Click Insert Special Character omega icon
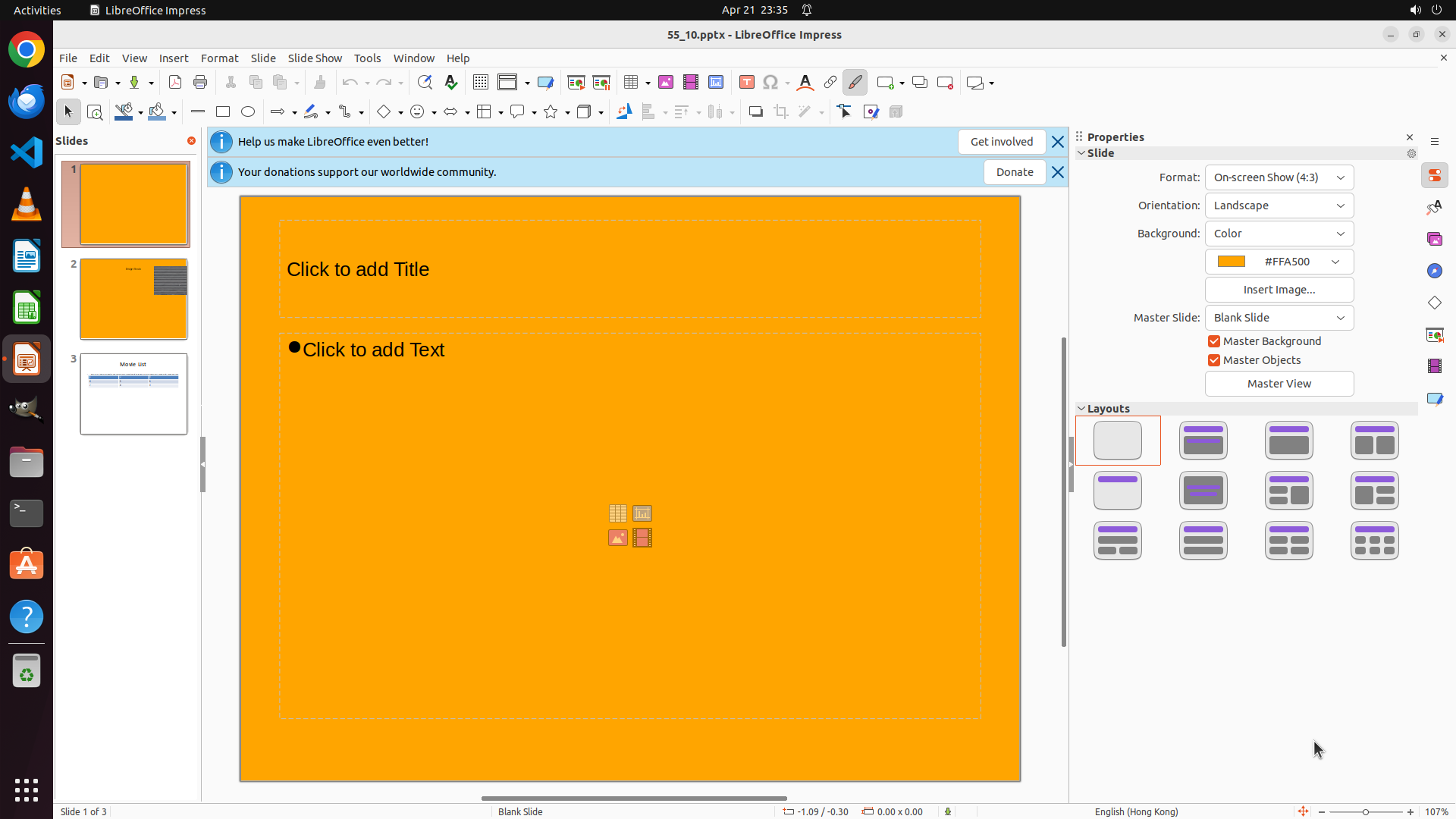1456x819 pixels. [x=770, y=83]
